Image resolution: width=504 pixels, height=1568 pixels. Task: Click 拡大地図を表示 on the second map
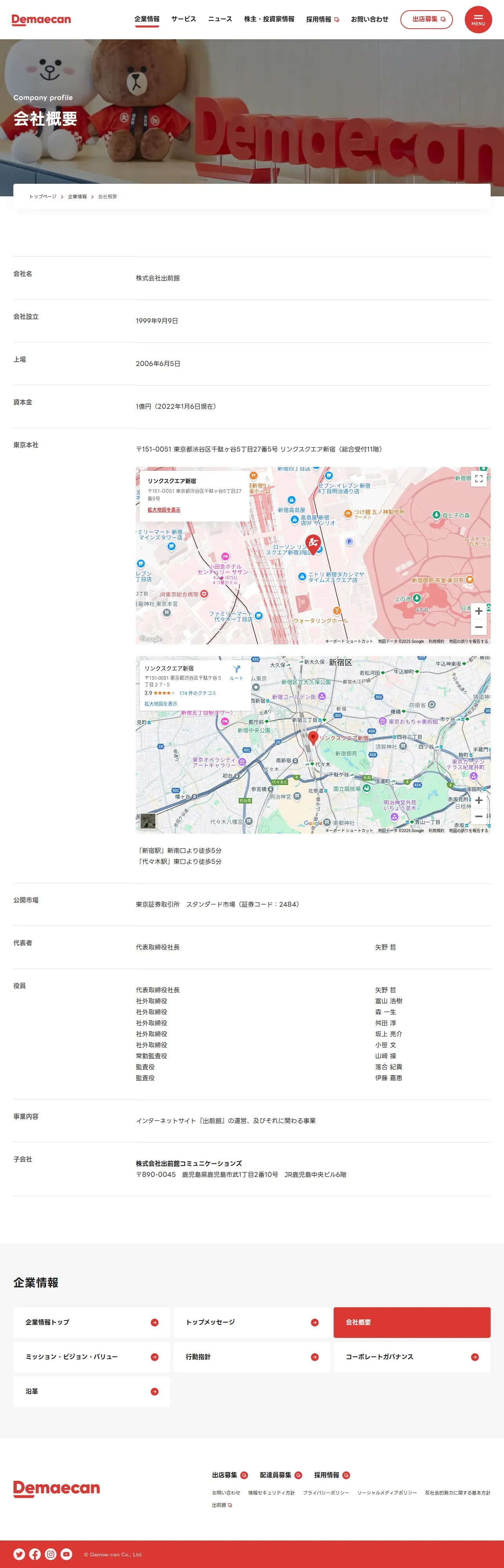(161, 704)
